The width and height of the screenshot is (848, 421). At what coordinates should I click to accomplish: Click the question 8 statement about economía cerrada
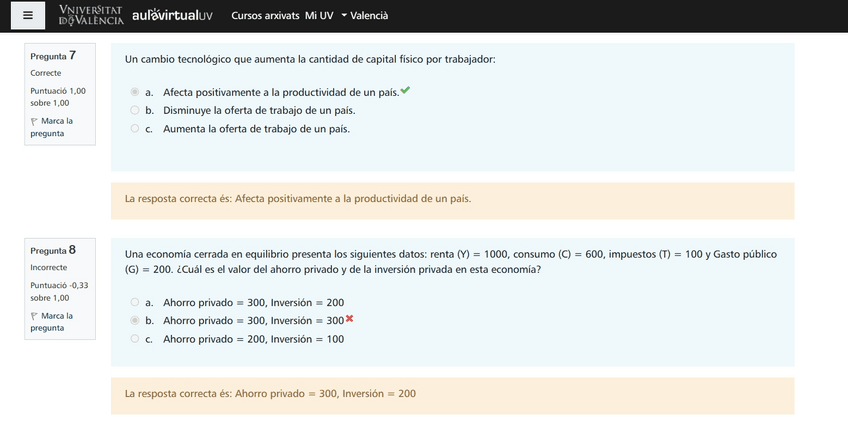[x=451, y=261]
